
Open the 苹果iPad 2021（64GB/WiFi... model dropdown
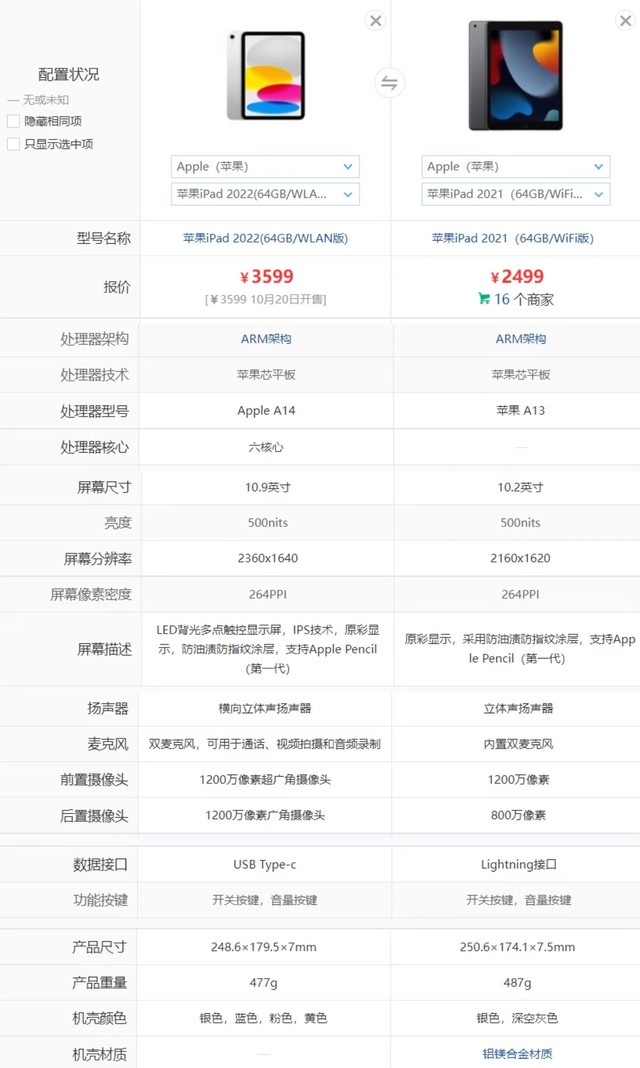(515, 193)
